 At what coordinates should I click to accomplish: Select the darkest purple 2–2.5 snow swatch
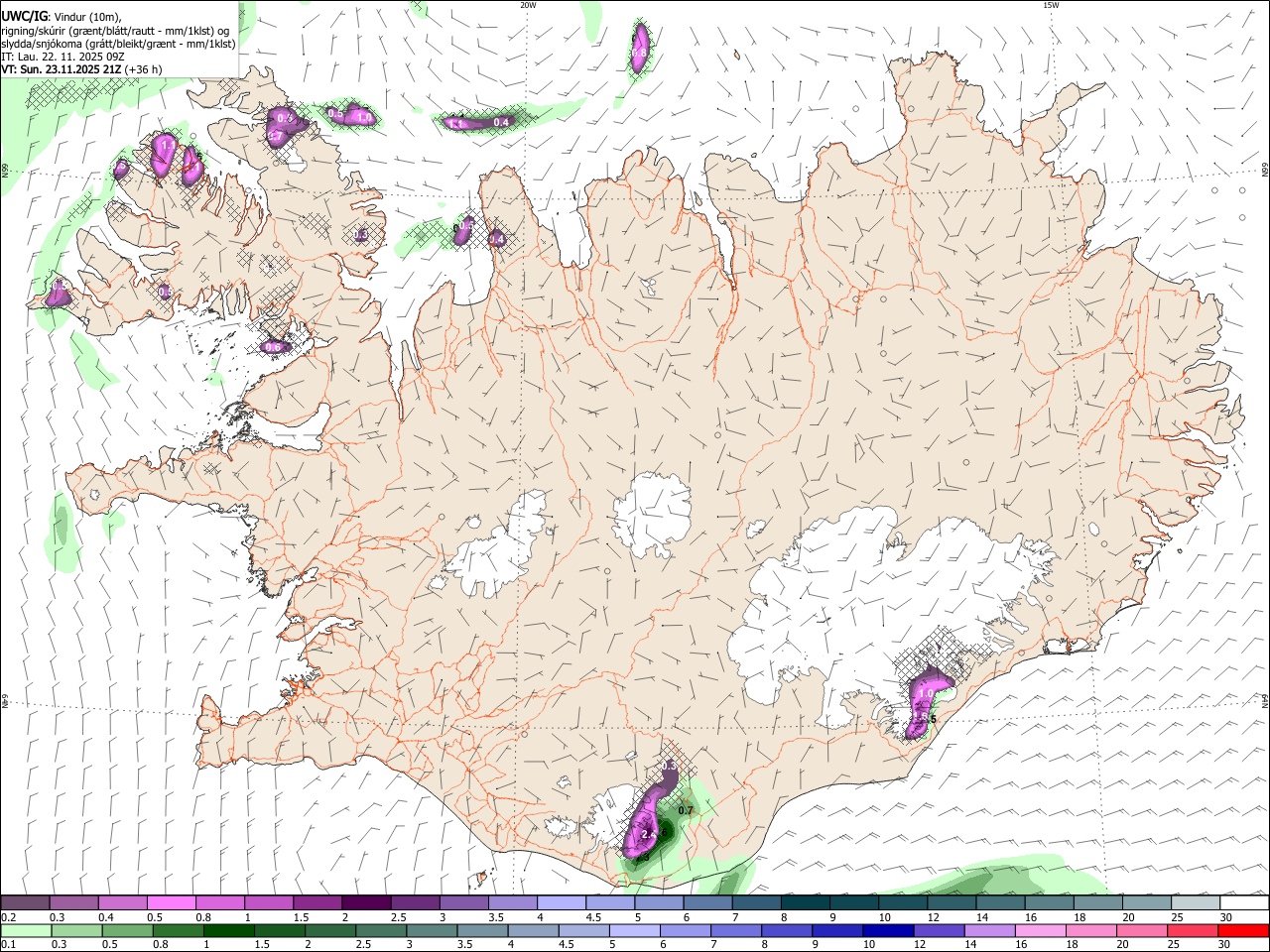(x=366, y=902)
